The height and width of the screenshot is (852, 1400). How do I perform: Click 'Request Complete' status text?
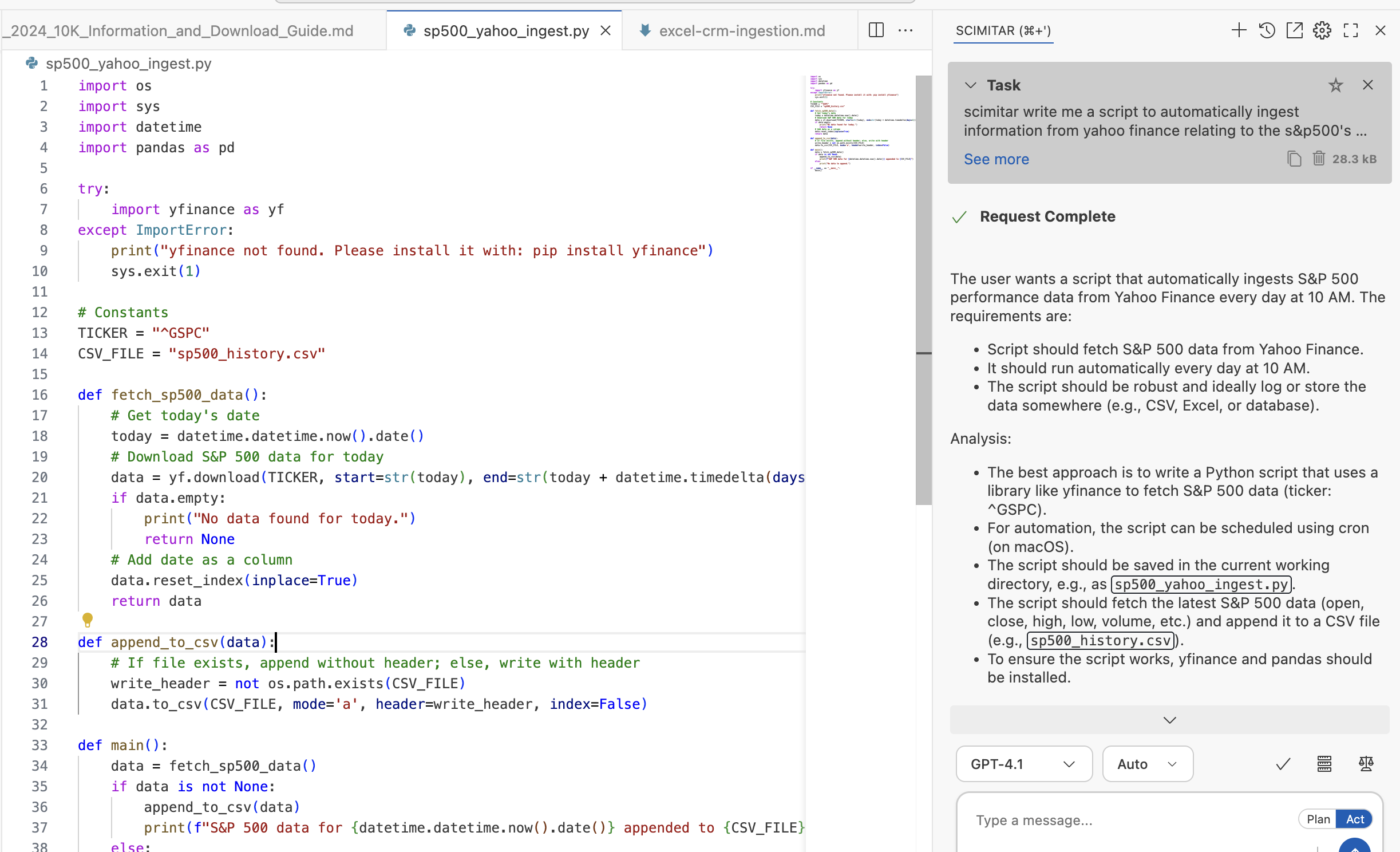click(1047, 216)
